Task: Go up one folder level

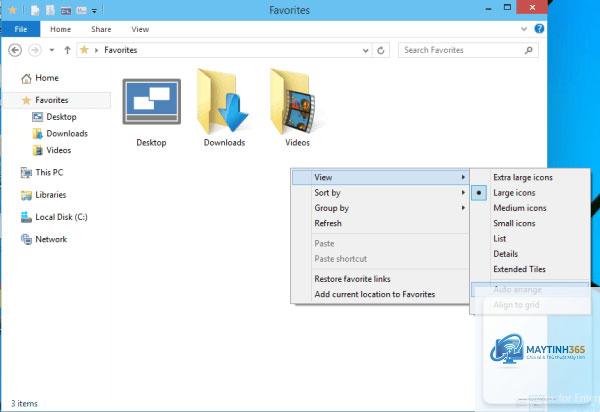Action: click(x=67, y=50)
